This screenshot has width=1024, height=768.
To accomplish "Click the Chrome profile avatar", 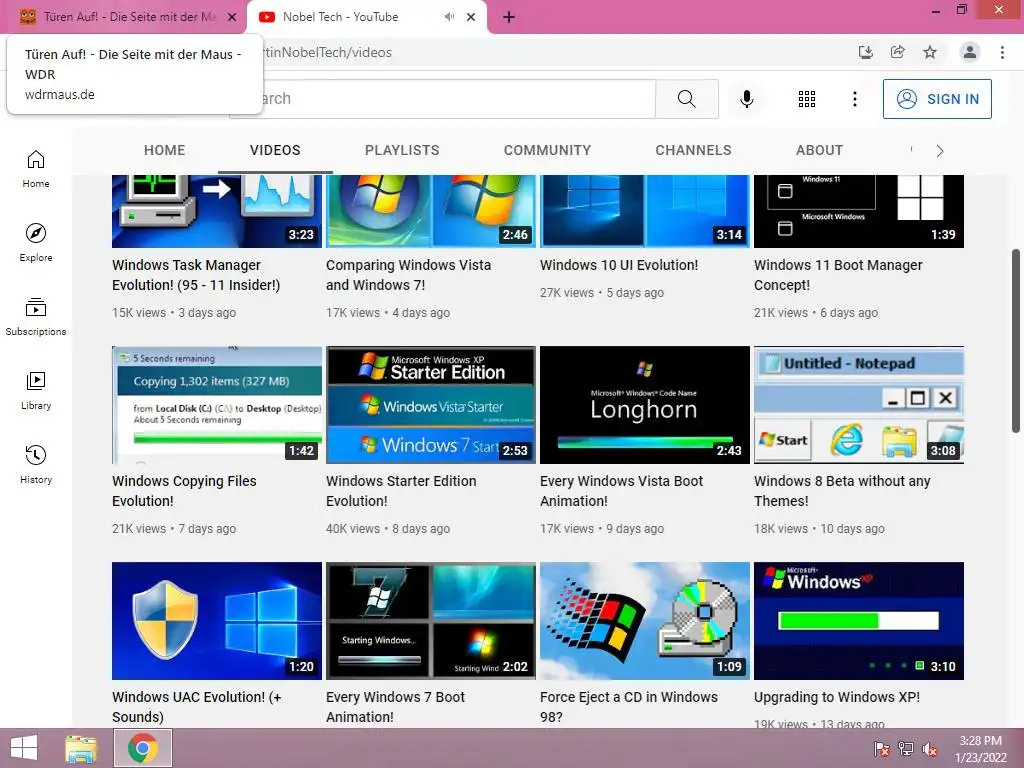I will (x=970, y=52).
